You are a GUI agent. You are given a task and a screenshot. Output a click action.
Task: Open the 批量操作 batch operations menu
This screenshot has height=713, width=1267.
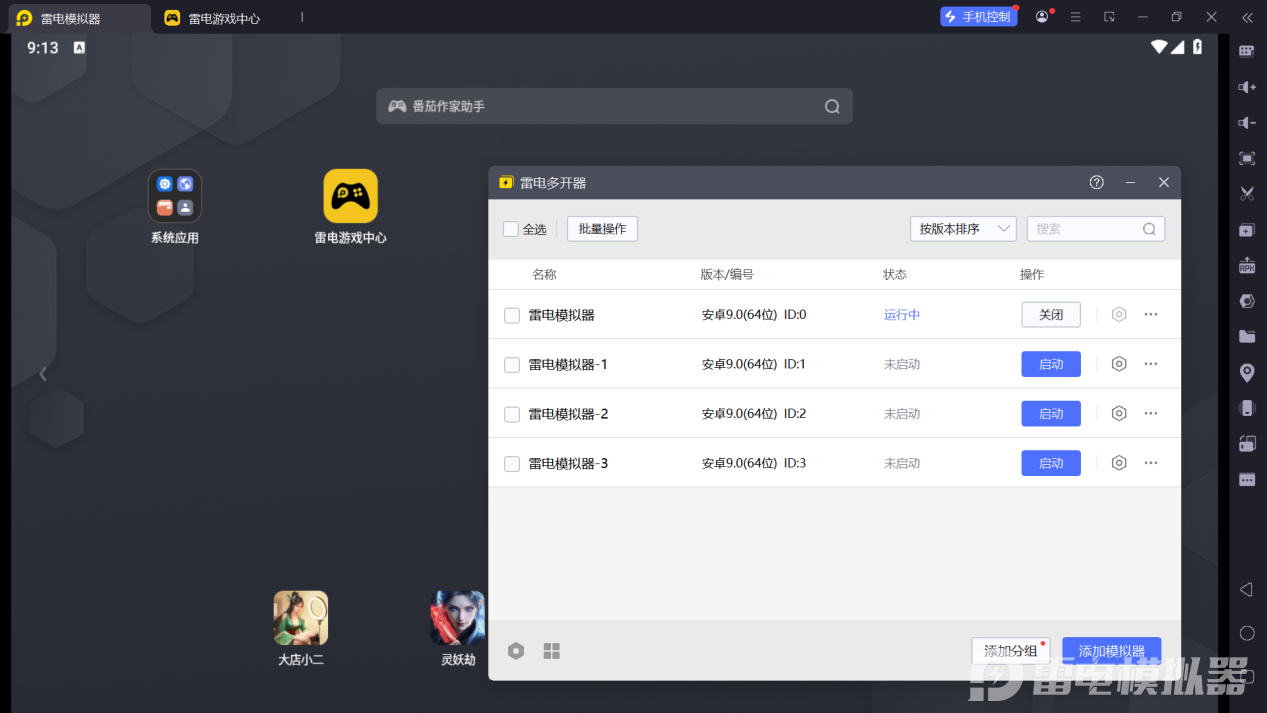point(602,229)
